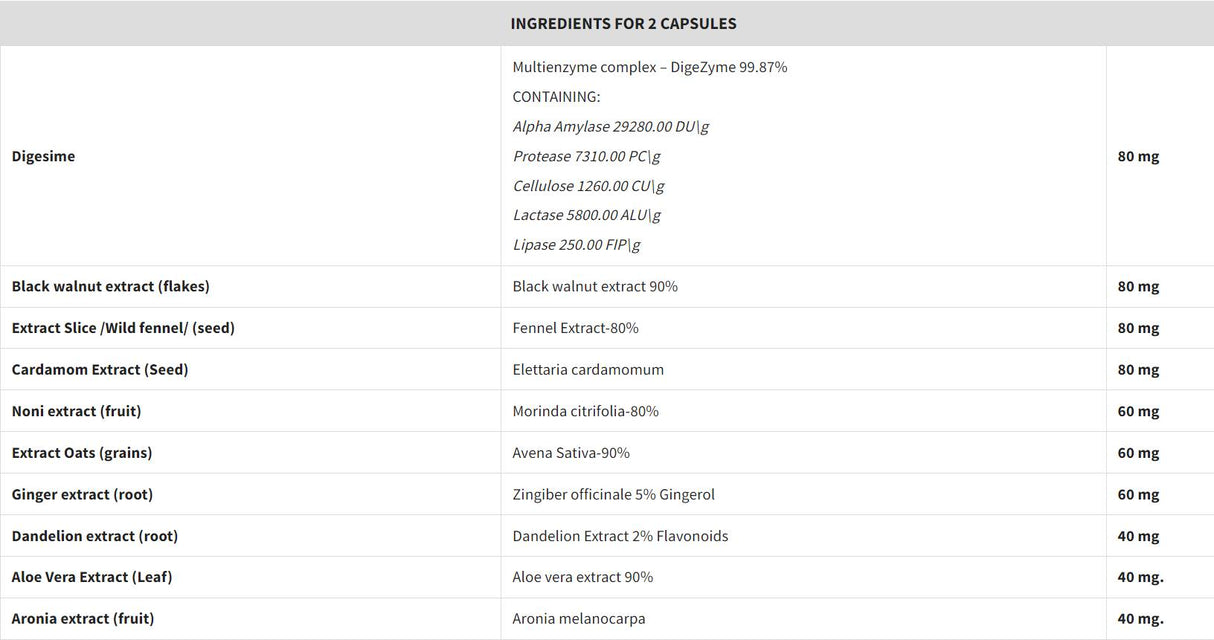Select 'Dandelion extract (root)' row label
The height and width of the screenshot is (640, 1214).
(x=94, y=536)
